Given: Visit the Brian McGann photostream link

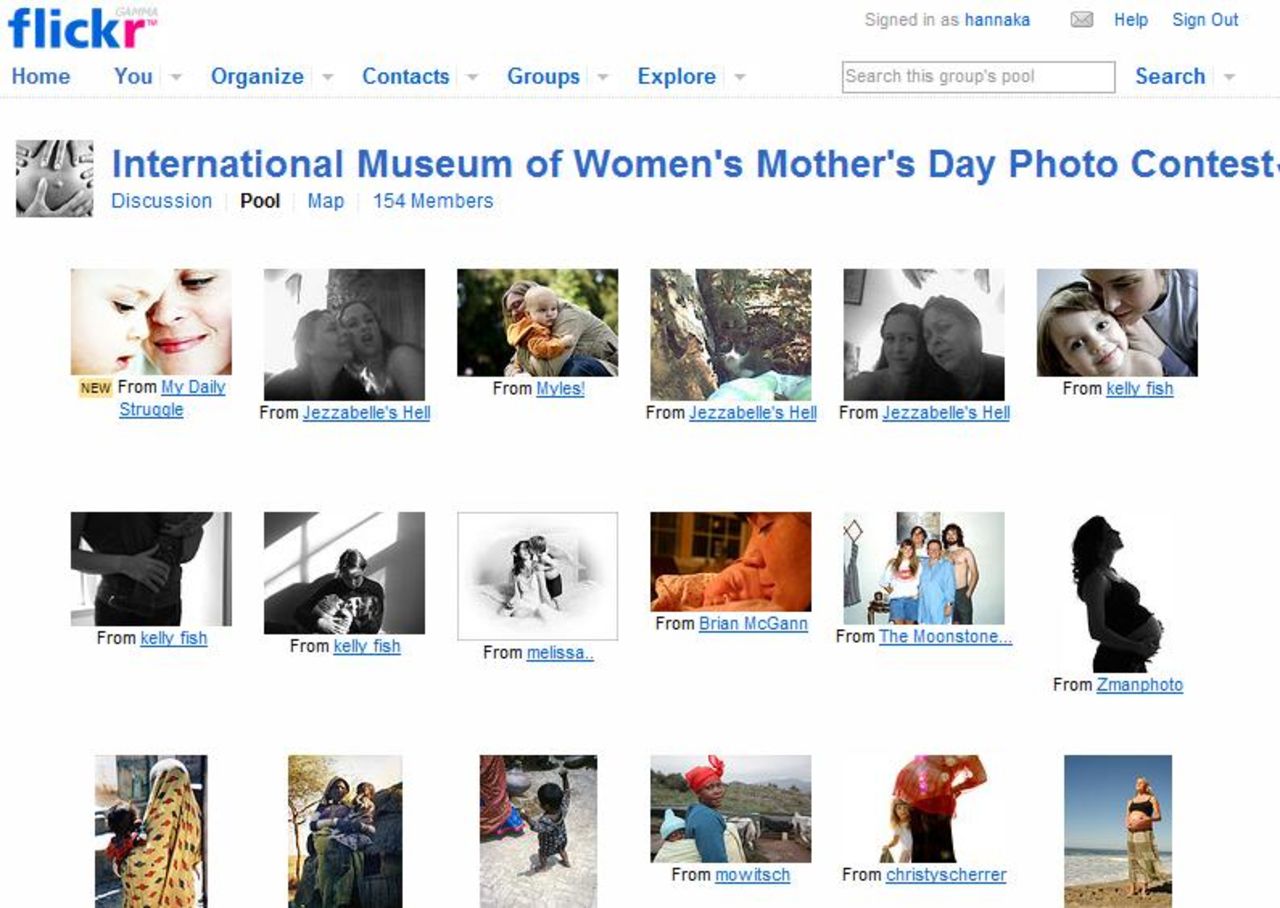Looking at the screenshot, I should [753, 623].
